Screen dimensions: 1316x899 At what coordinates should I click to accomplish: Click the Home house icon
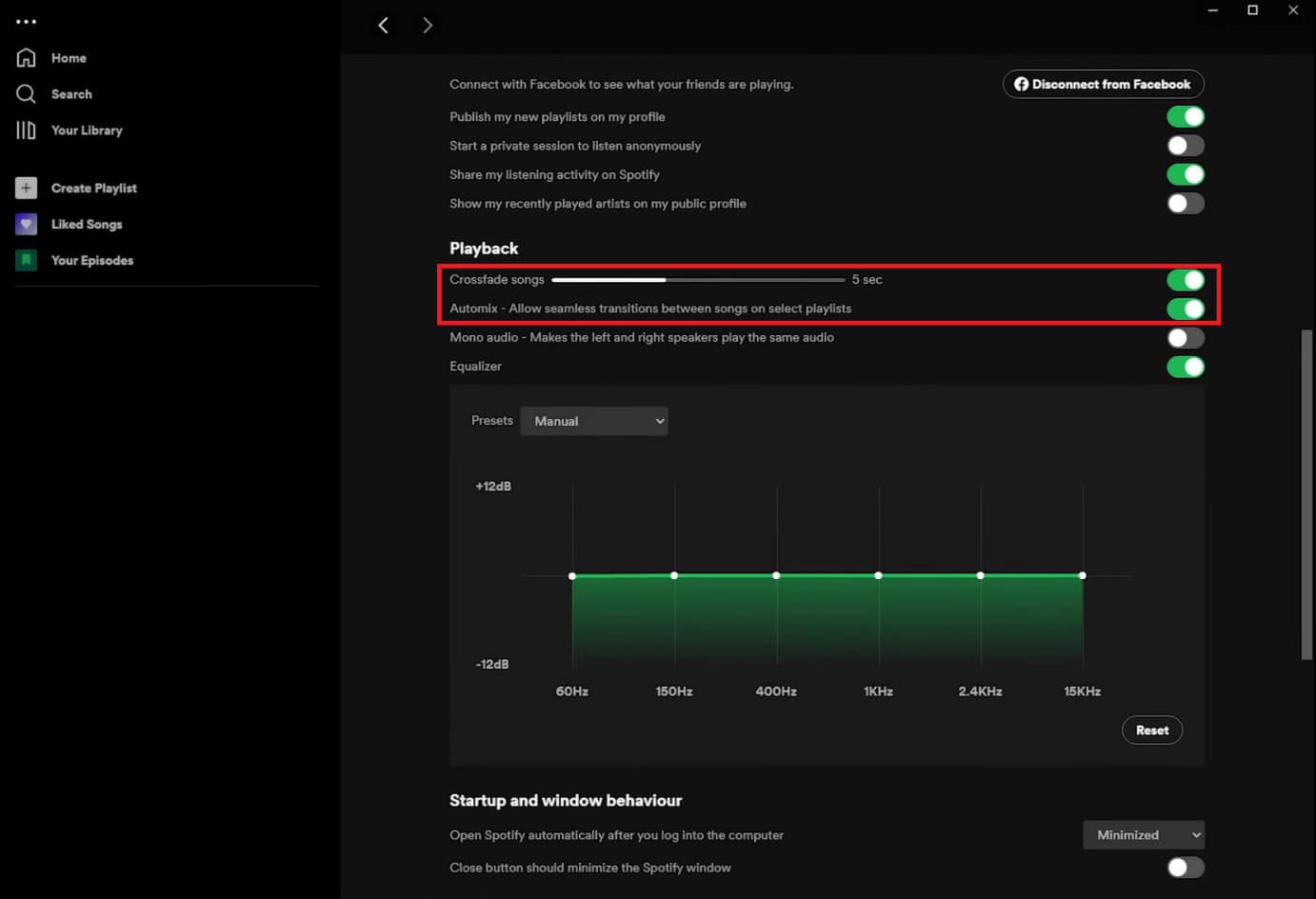click(x=27, y=58)
